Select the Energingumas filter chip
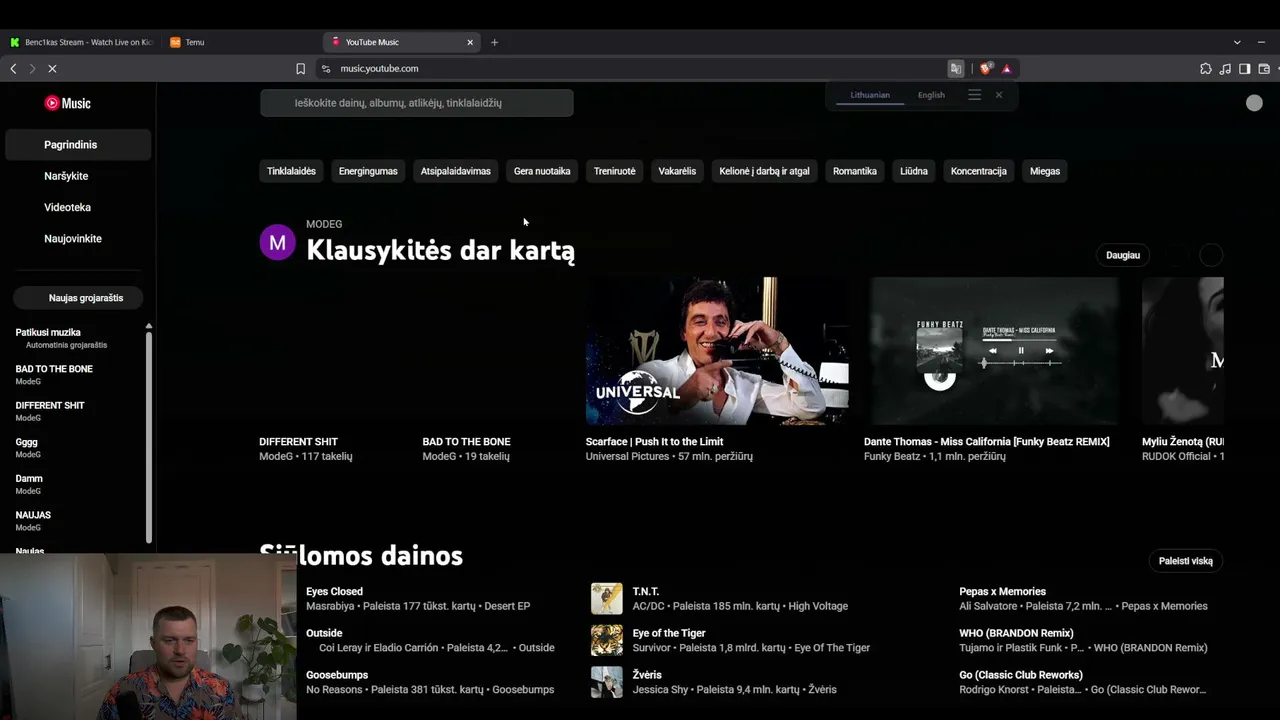The width and height of the screenshot is (1280, 720). [368, 171]
